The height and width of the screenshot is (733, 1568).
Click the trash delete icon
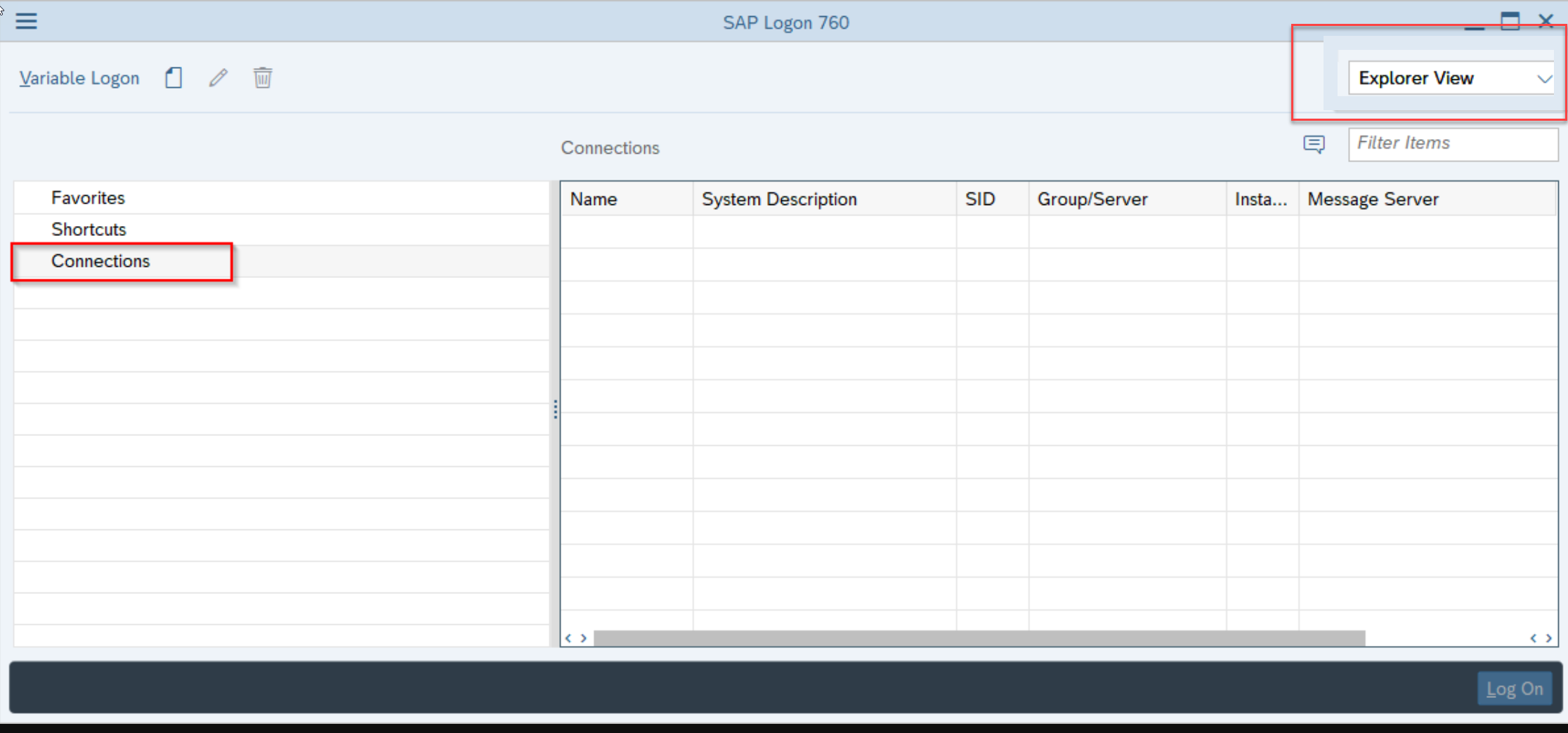[263, 78]
